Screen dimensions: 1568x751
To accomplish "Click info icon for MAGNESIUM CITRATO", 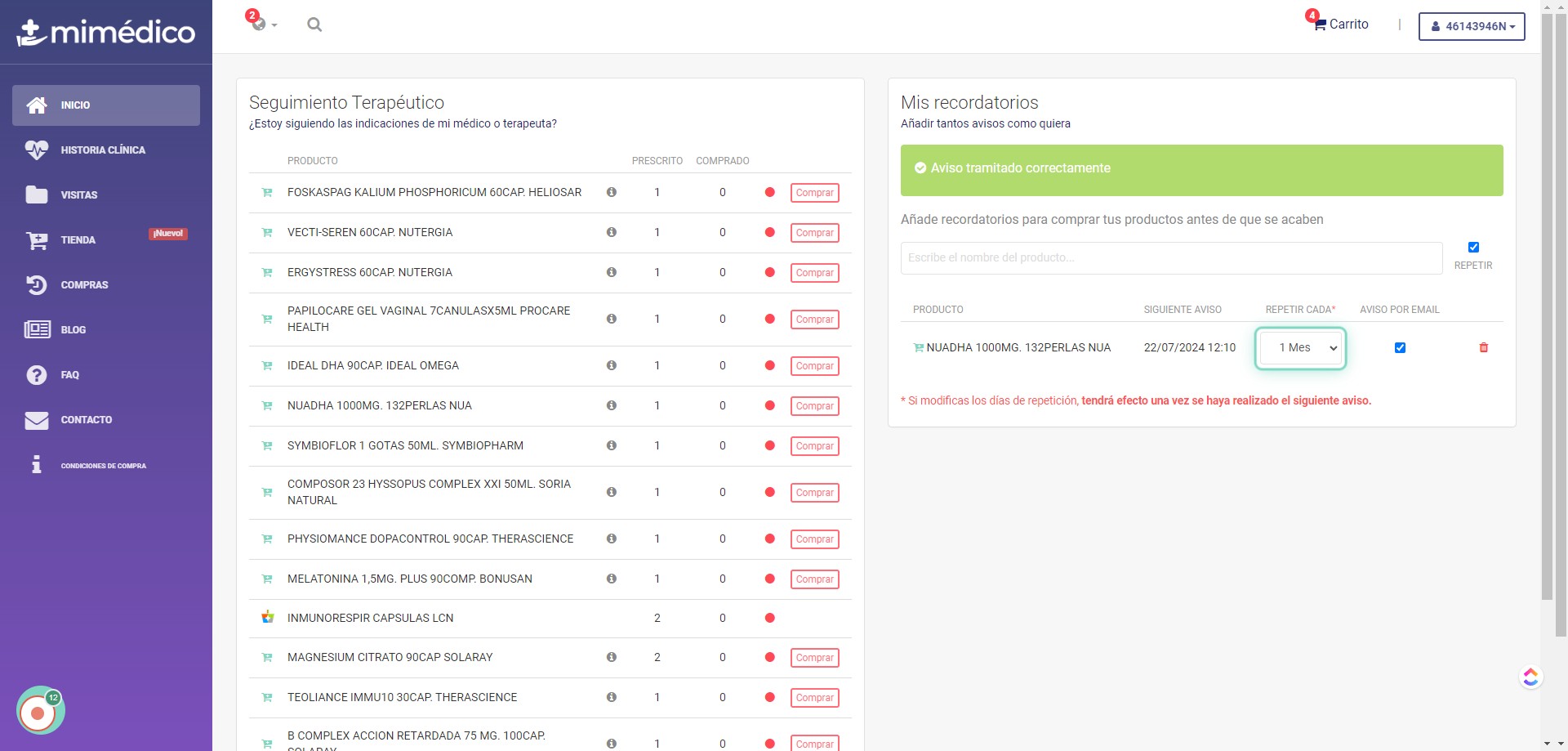I will point(611,657).
